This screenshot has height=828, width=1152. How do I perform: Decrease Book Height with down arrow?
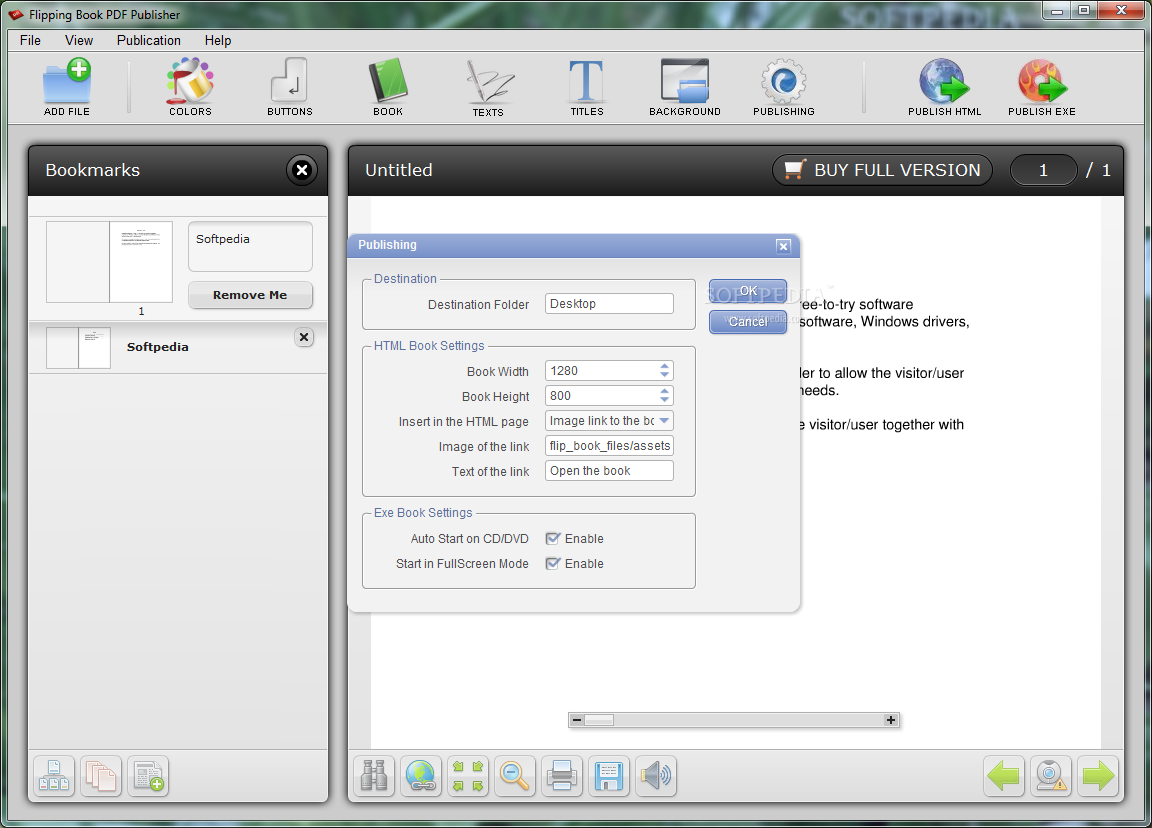pyautogui.click(x=664, y=400)
